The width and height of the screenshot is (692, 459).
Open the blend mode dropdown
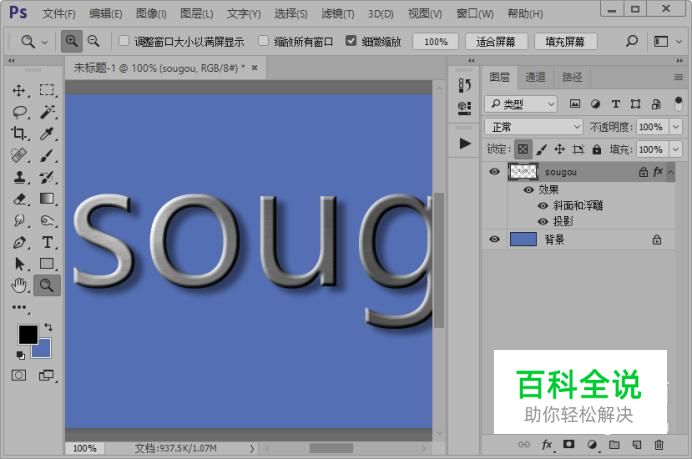[x=534, y=127]
